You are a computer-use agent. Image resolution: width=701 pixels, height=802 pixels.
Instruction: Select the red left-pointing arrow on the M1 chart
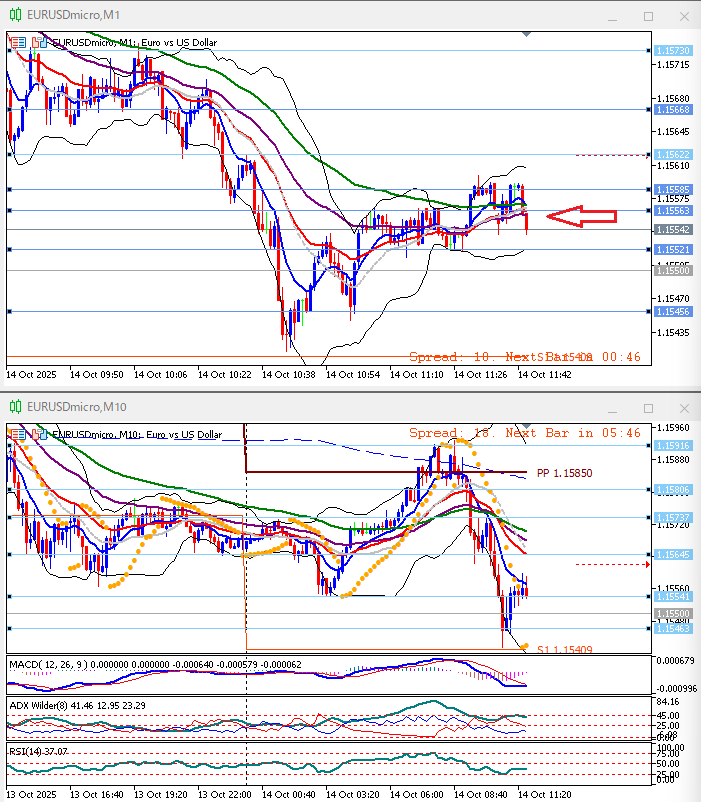click(582, 215)
